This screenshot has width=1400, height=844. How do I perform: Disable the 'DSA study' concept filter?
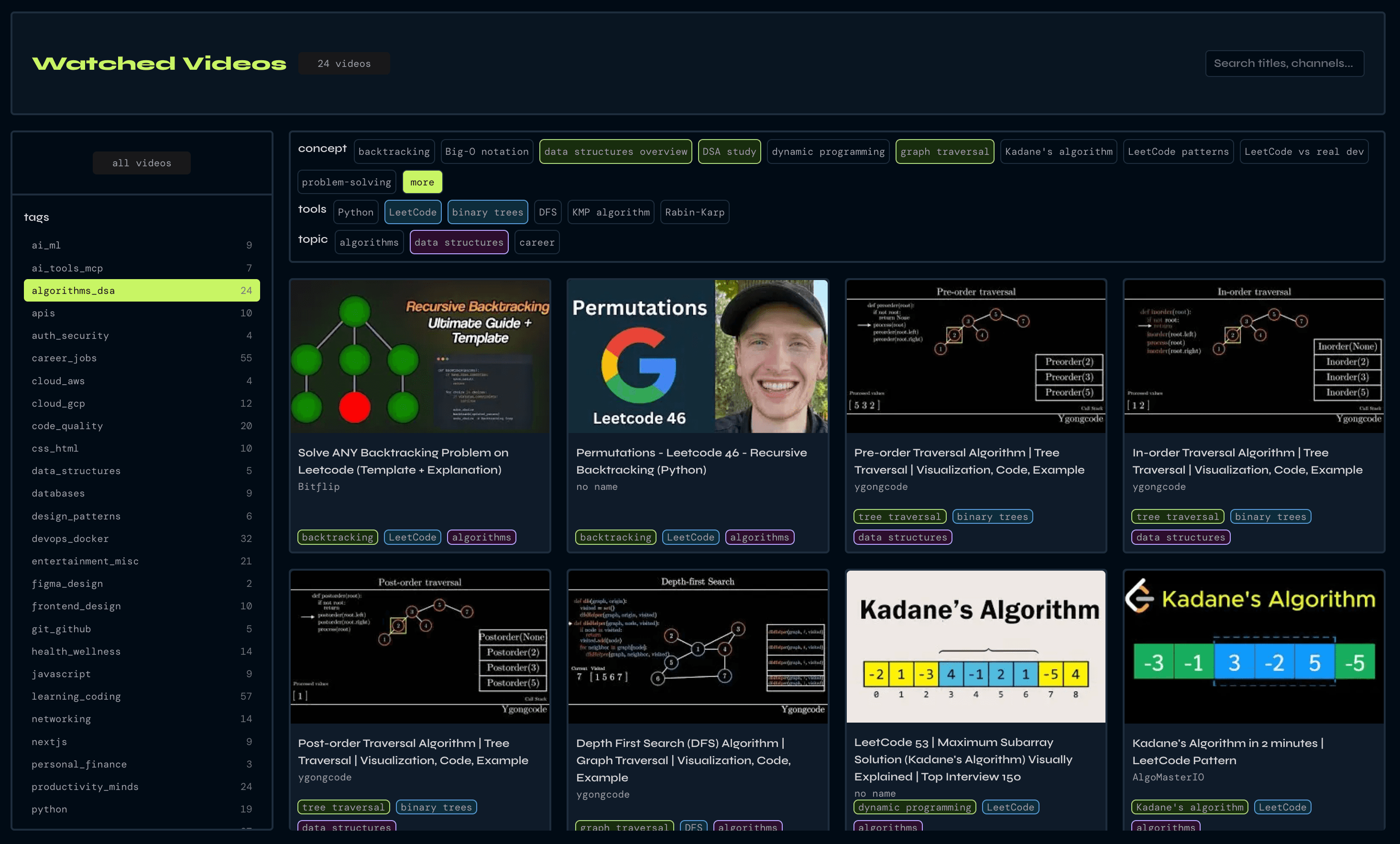tap(729, 151)
